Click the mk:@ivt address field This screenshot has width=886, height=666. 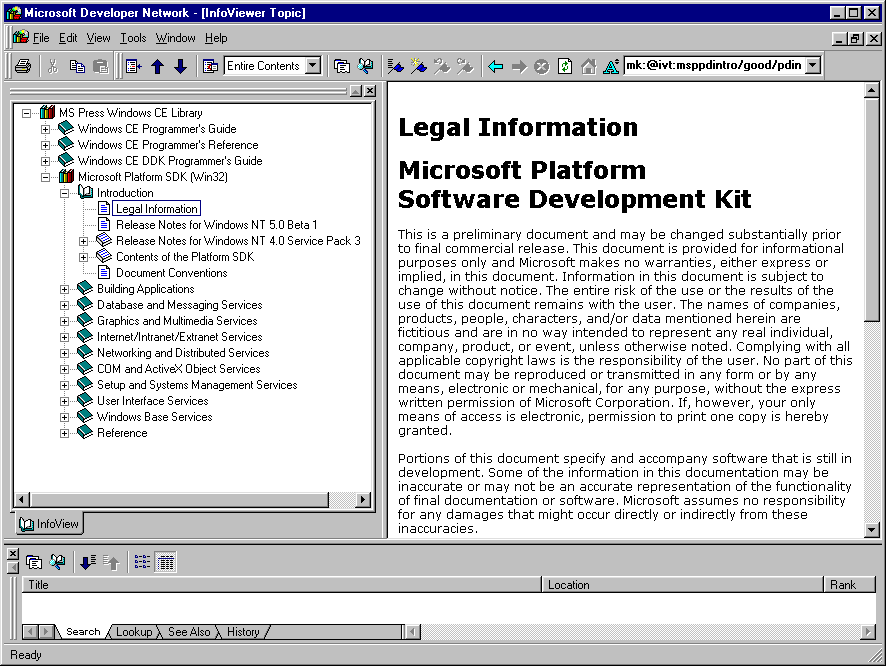pos(714,66)
